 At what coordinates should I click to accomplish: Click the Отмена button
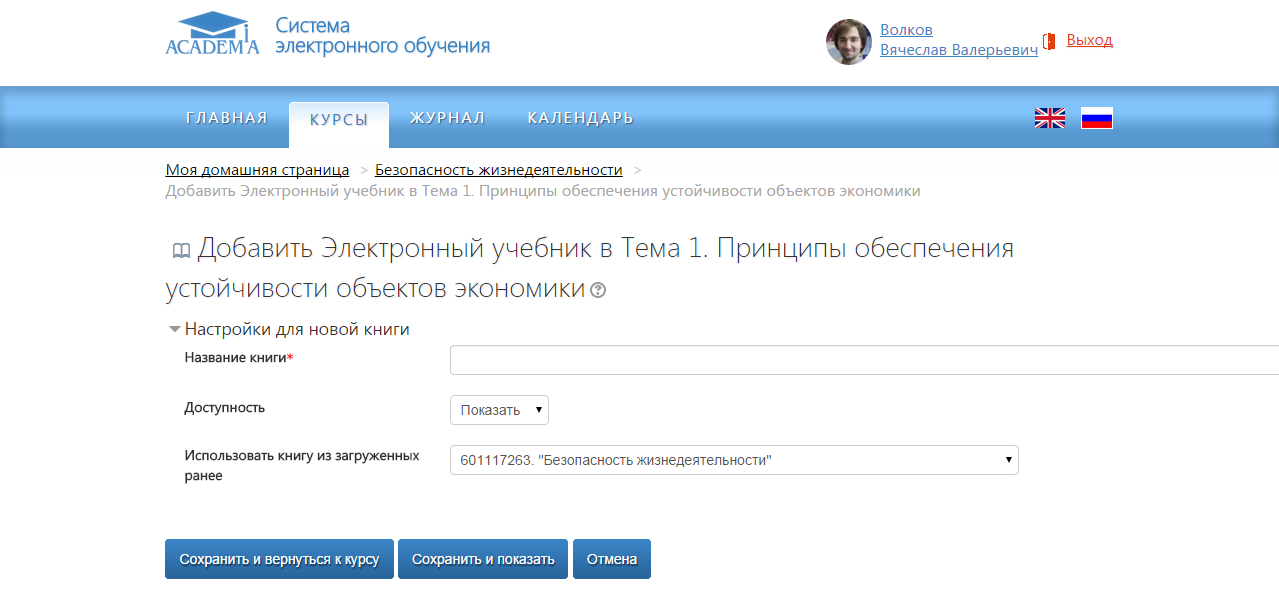pos(612,559)
